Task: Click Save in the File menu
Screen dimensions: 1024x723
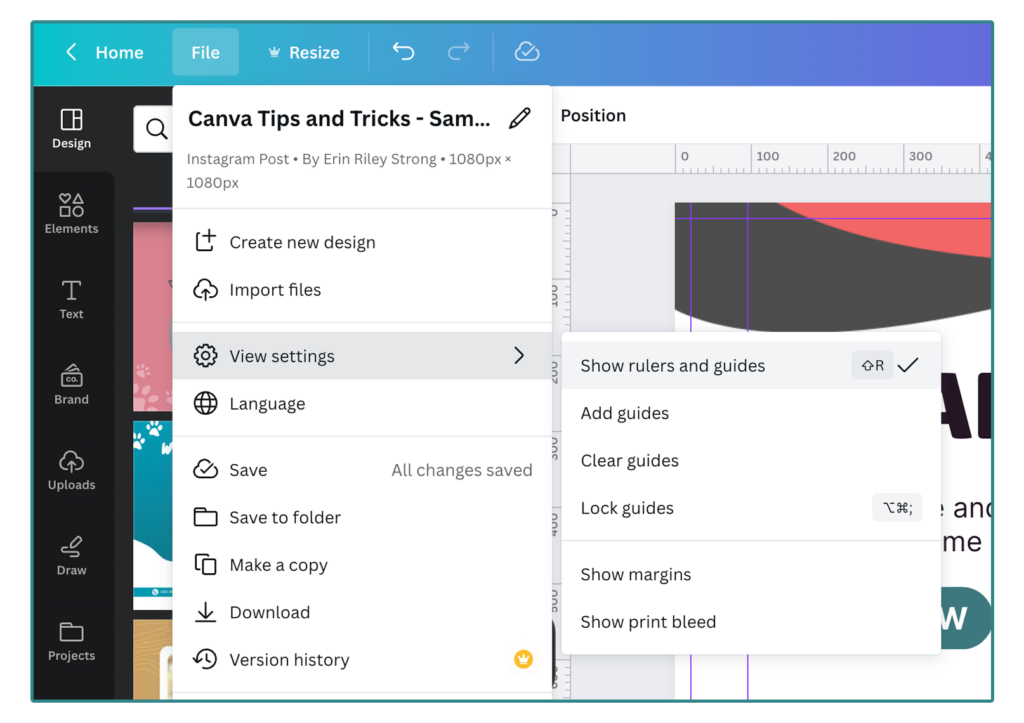Action: pos(362,470)
